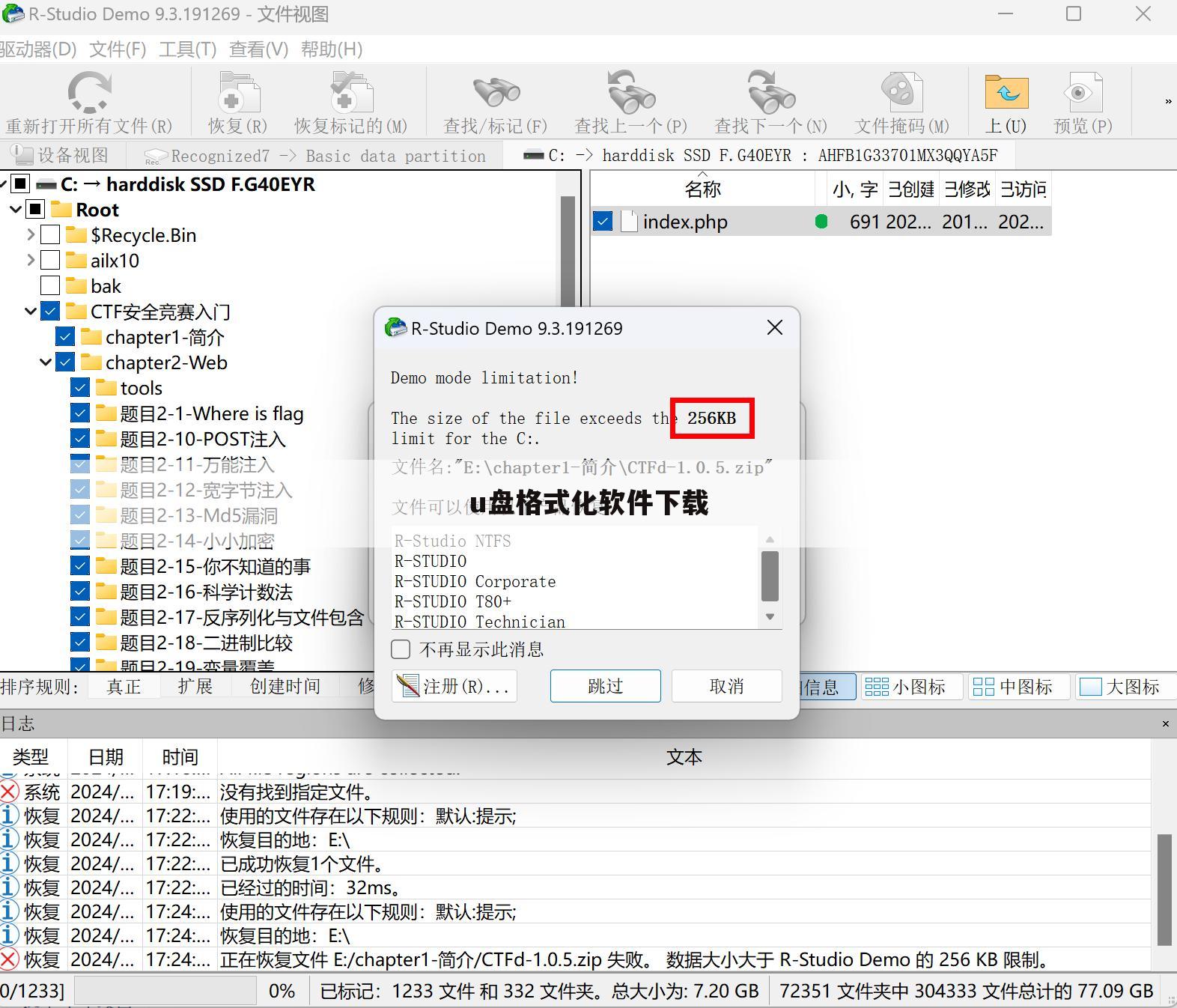
Task: Open the File Mask (文件掩码) tool
Action: click(x=901, y=92)
